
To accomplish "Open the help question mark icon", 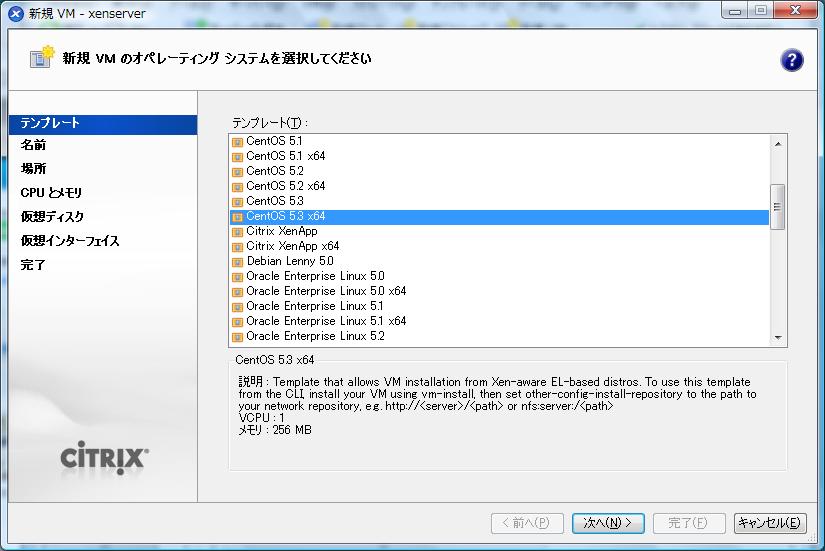I will (x=791, y=60).
